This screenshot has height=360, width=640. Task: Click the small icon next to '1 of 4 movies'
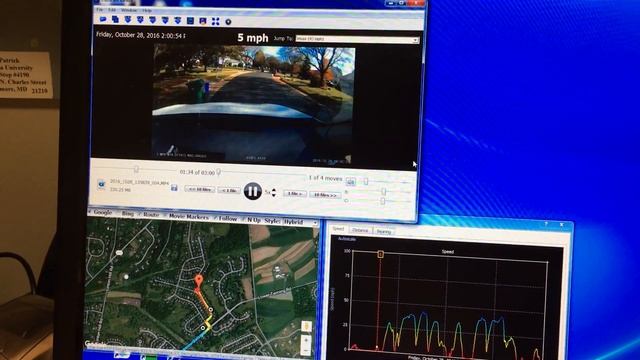[x=351, y=182]
